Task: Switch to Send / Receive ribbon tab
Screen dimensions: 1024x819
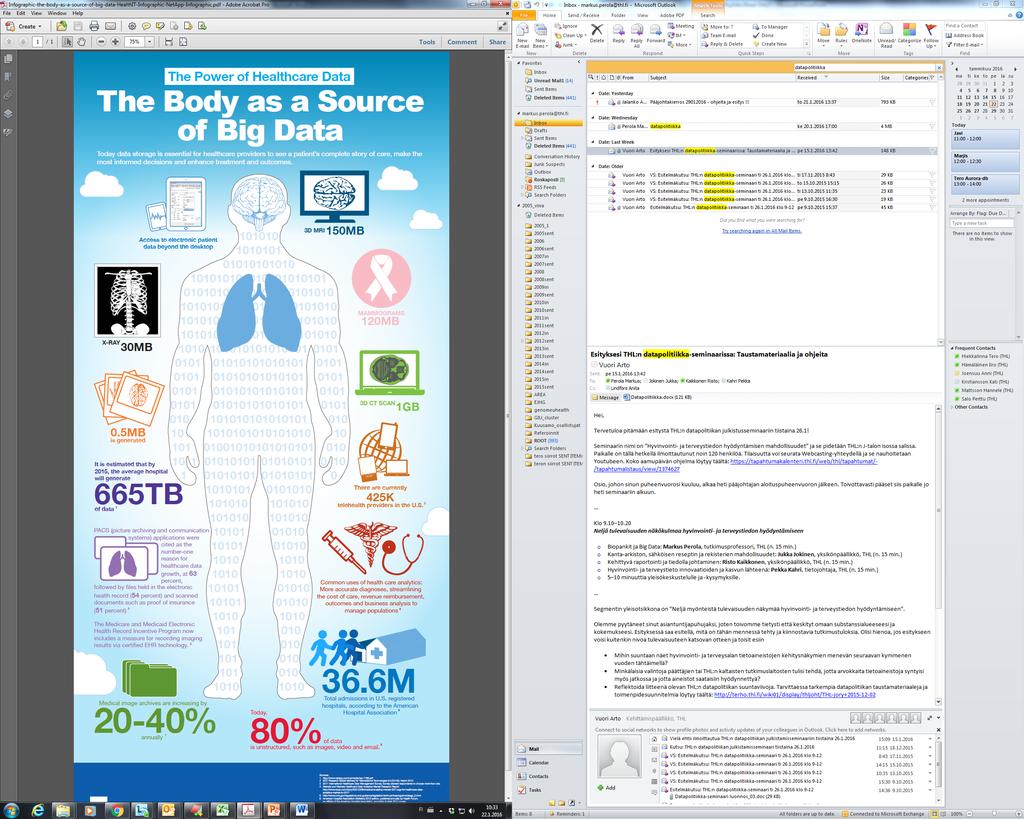Action: 583,15
